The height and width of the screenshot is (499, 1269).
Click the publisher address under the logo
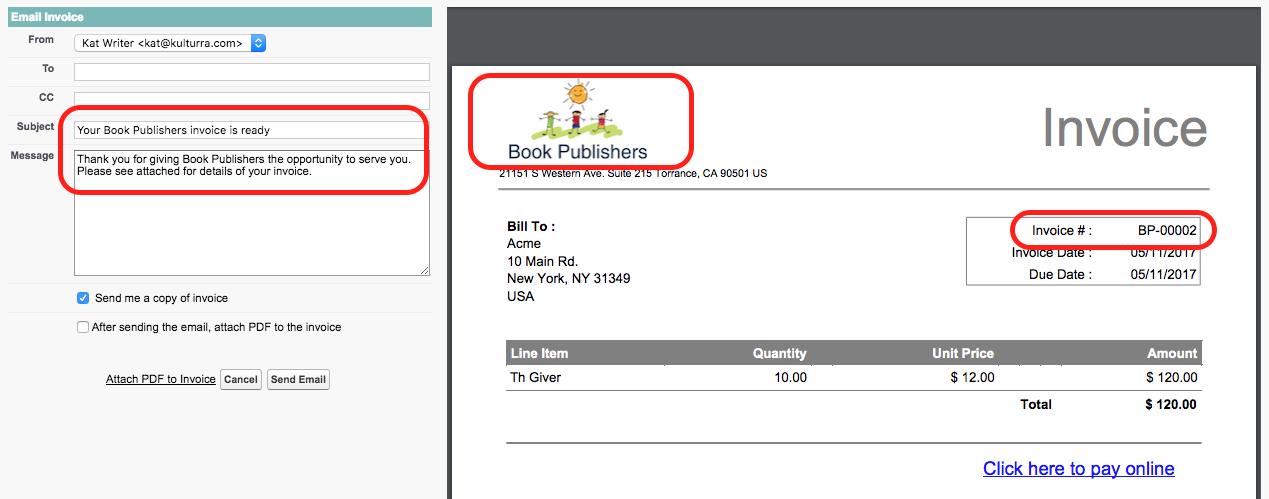click(x=633, y=173)
